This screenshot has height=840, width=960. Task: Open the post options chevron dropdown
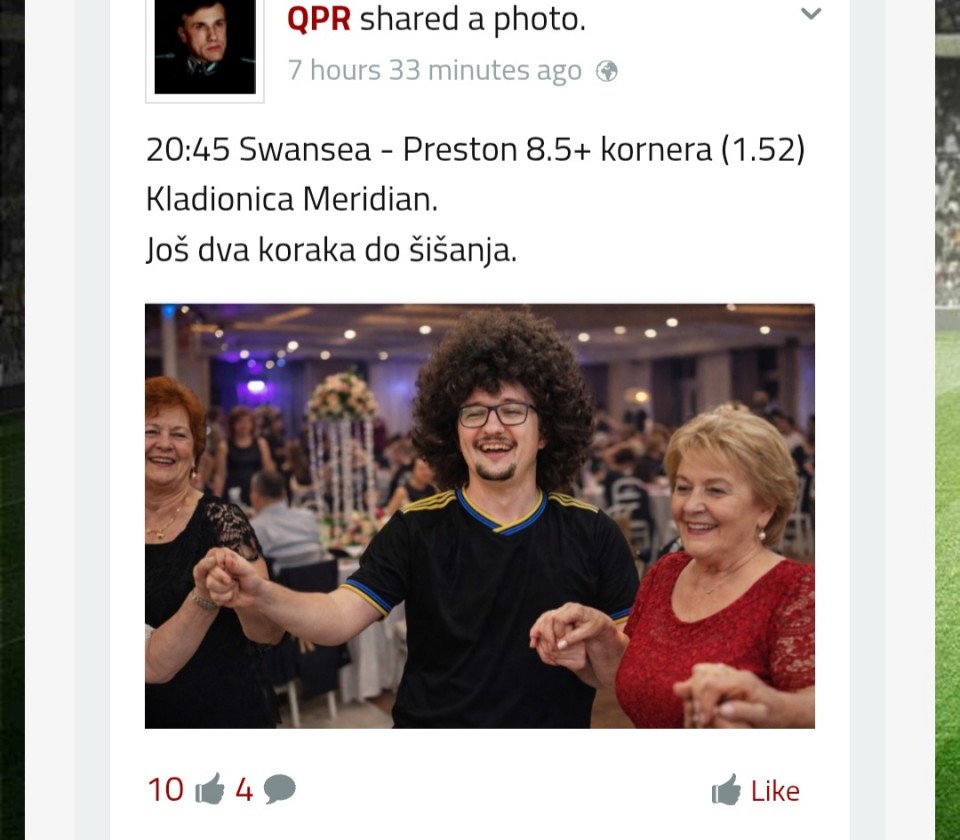pyautogui.click(x=811, y=13)
